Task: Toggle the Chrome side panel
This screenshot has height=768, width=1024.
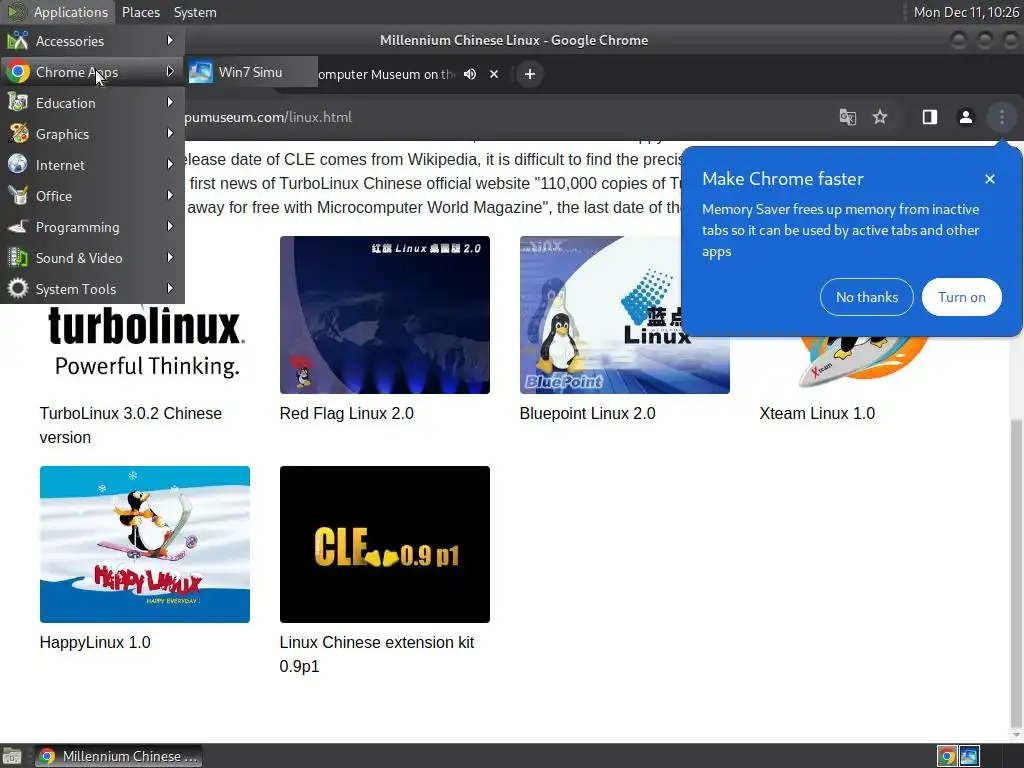Action: click(929, 117)
